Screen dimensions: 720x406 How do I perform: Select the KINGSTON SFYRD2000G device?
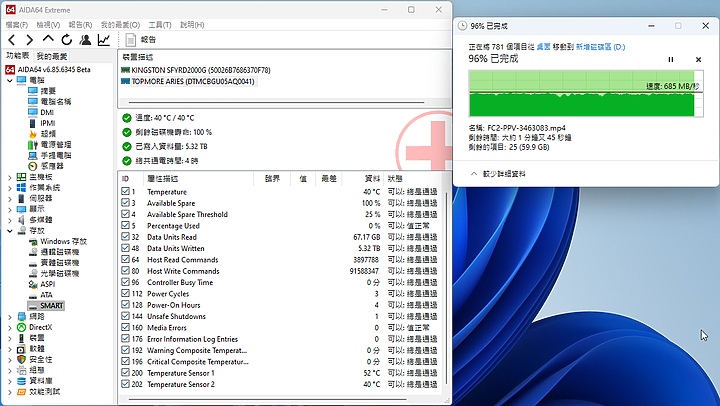pos(201,70)
